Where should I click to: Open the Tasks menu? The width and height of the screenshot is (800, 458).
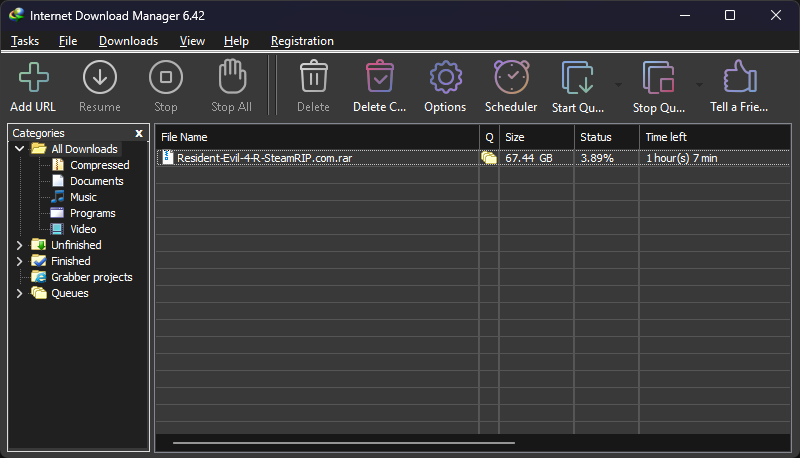coord(25,41)
